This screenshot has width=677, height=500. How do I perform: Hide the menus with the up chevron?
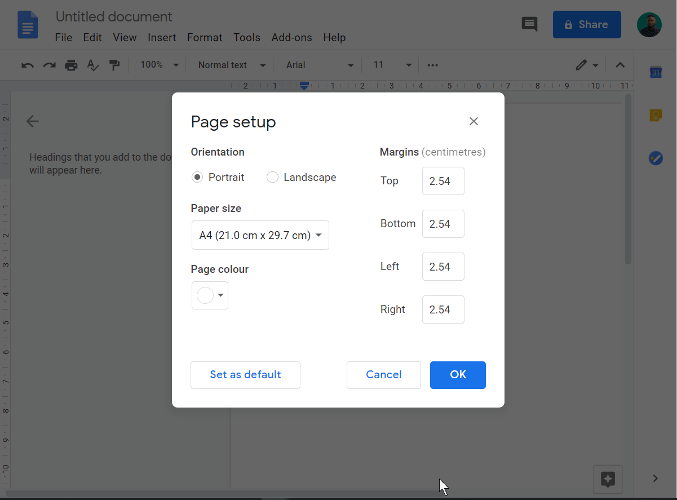click(620, 65)
